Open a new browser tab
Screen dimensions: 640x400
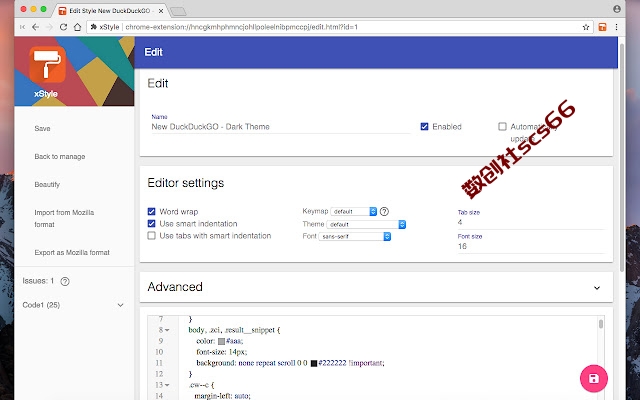178,11
